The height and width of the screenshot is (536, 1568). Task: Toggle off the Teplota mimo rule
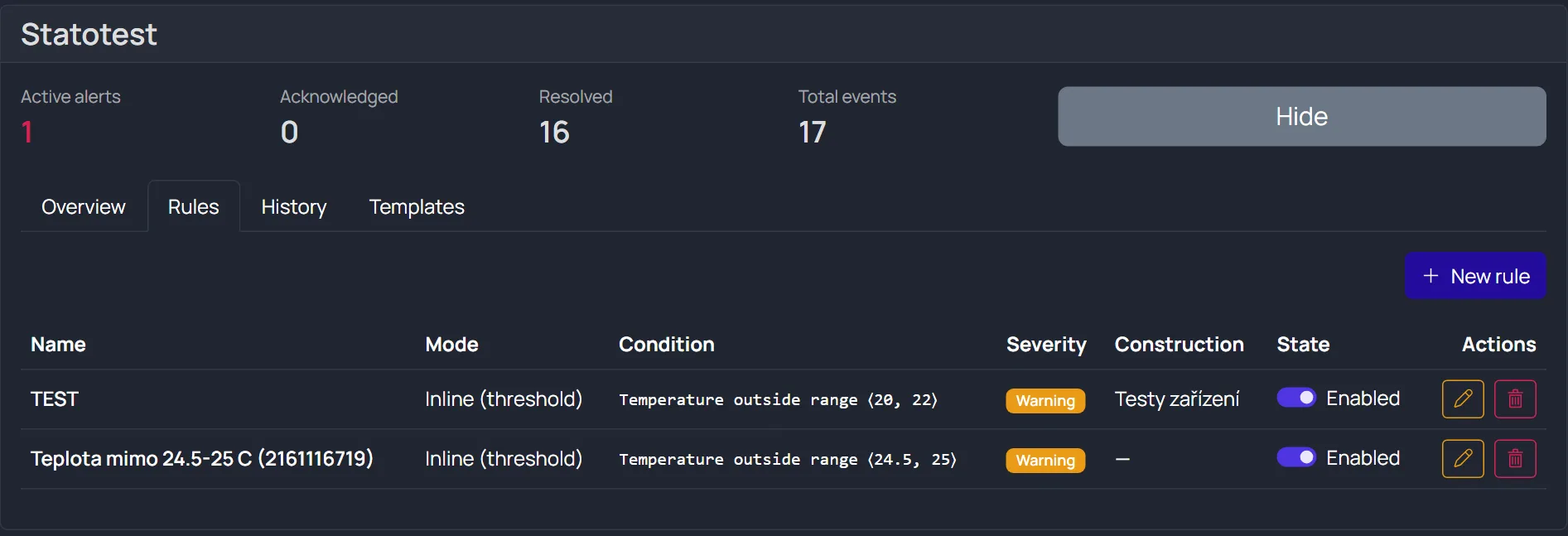pos(1296,457)
